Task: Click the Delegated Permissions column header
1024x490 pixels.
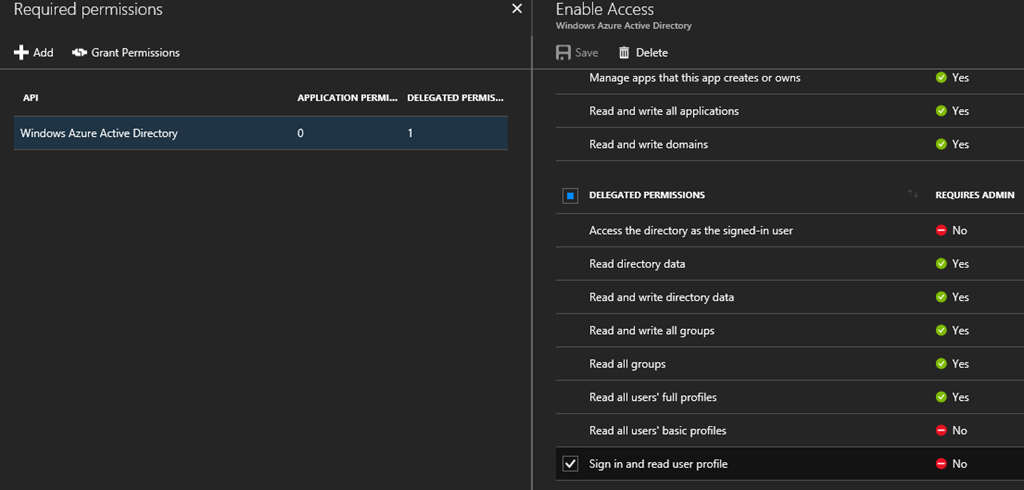Action: tap(455, 98)
